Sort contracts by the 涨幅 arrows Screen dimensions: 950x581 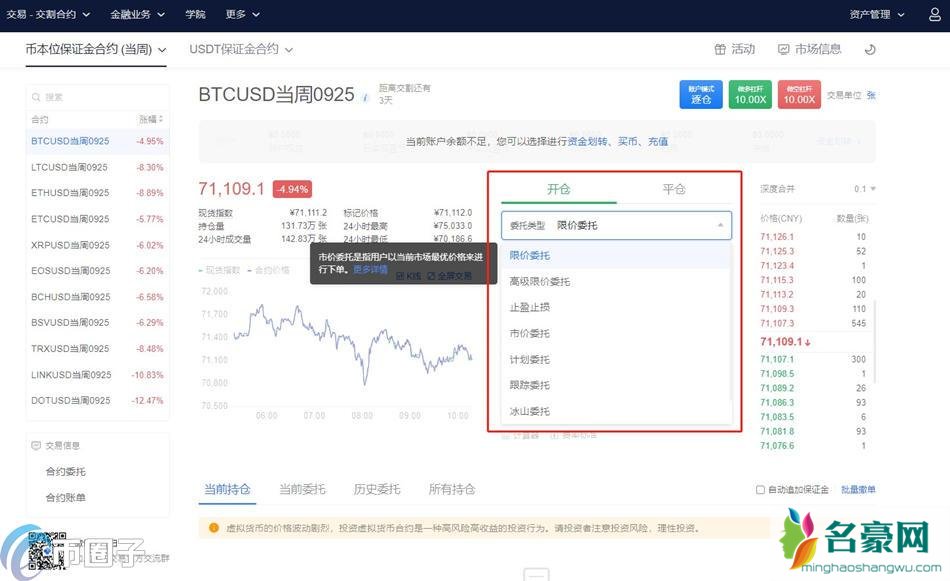tap(161, 119)
